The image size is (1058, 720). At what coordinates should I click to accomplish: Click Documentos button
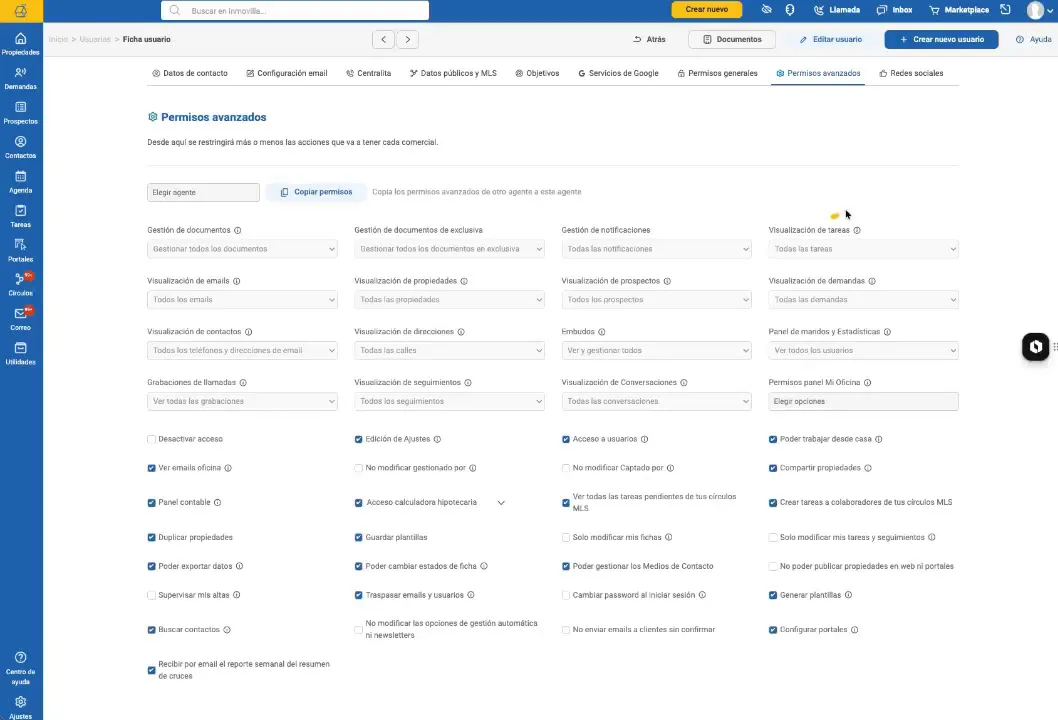[732, 39]
